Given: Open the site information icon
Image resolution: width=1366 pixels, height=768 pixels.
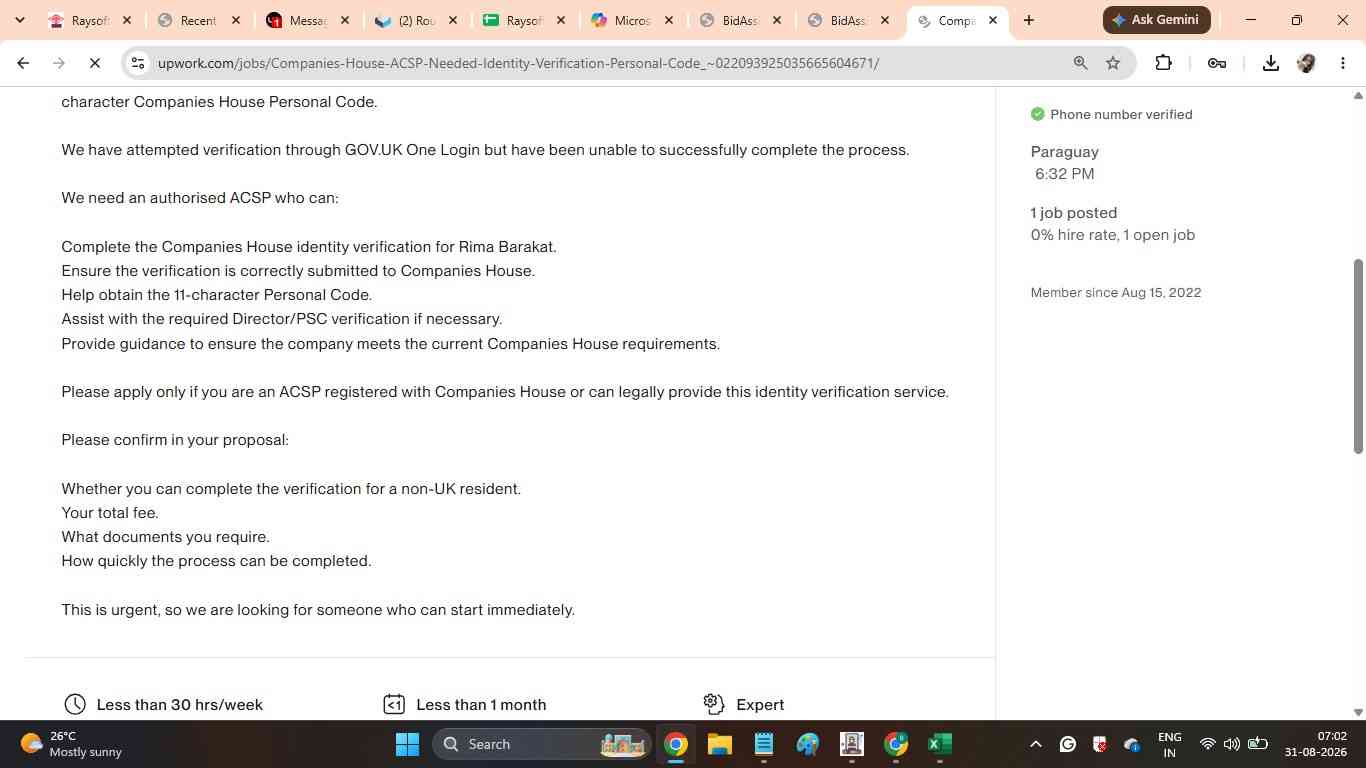Looking at the screenshot, I should 138,63.
